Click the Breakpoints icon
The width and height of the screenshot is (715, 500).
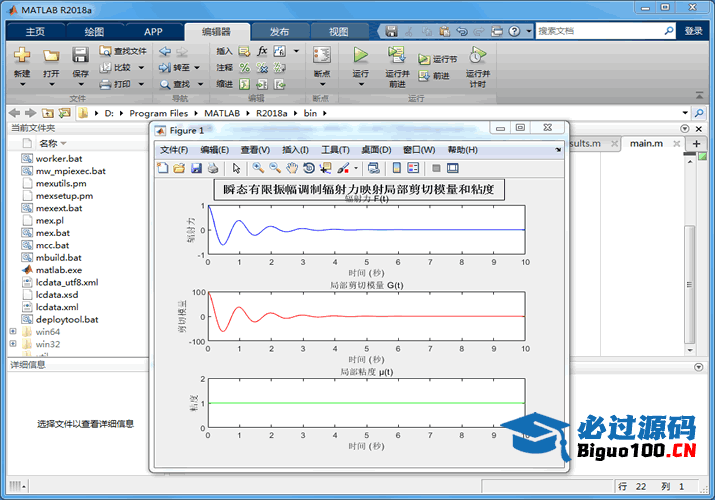pyautogui.click(x=322, y=55)
